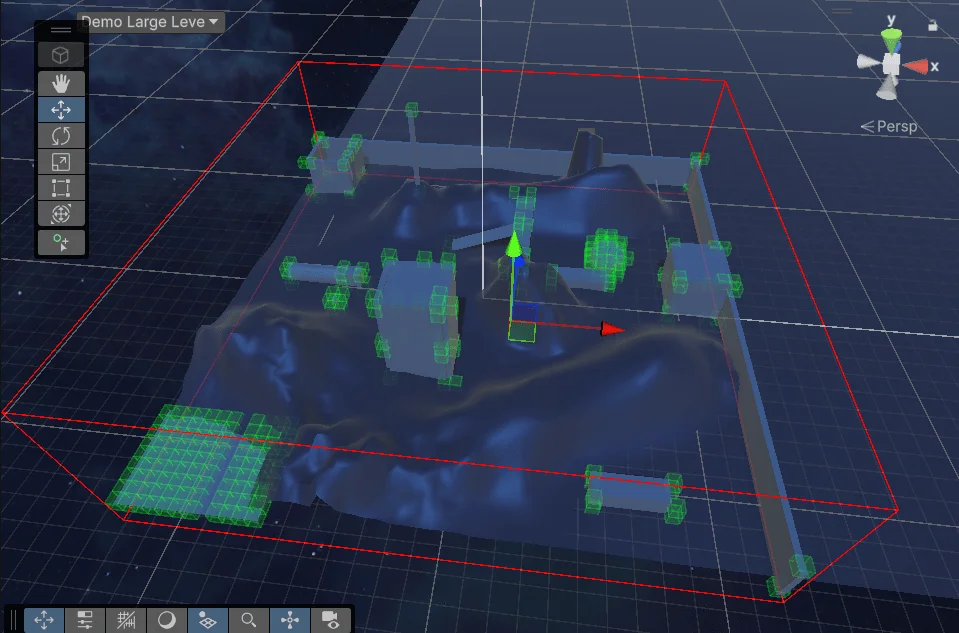Toggle the grid plane button in bottom toolbar

click(208, 620)
